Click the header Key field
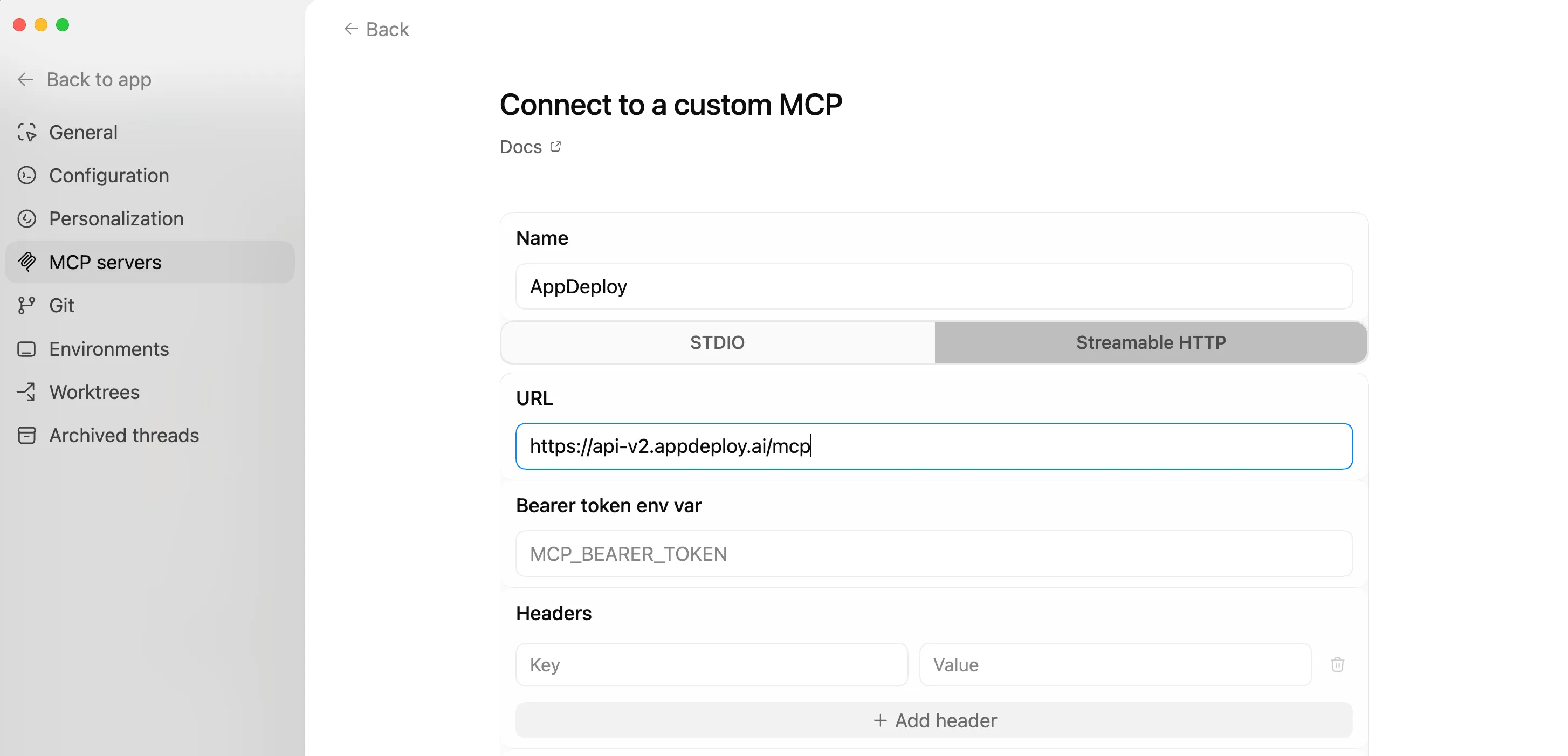This screenshot has width=1568, height=756. click(x=711, y=664)
